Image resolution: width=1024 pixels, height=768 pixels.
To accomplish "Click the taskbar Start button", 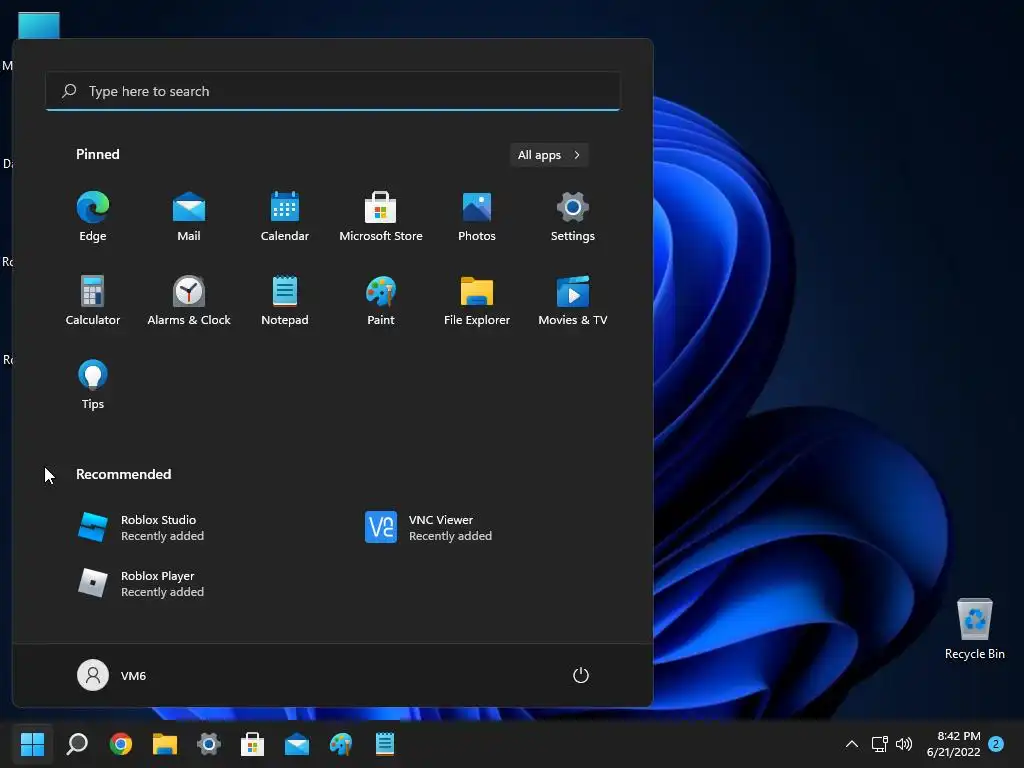I will [x=32, y=743].
